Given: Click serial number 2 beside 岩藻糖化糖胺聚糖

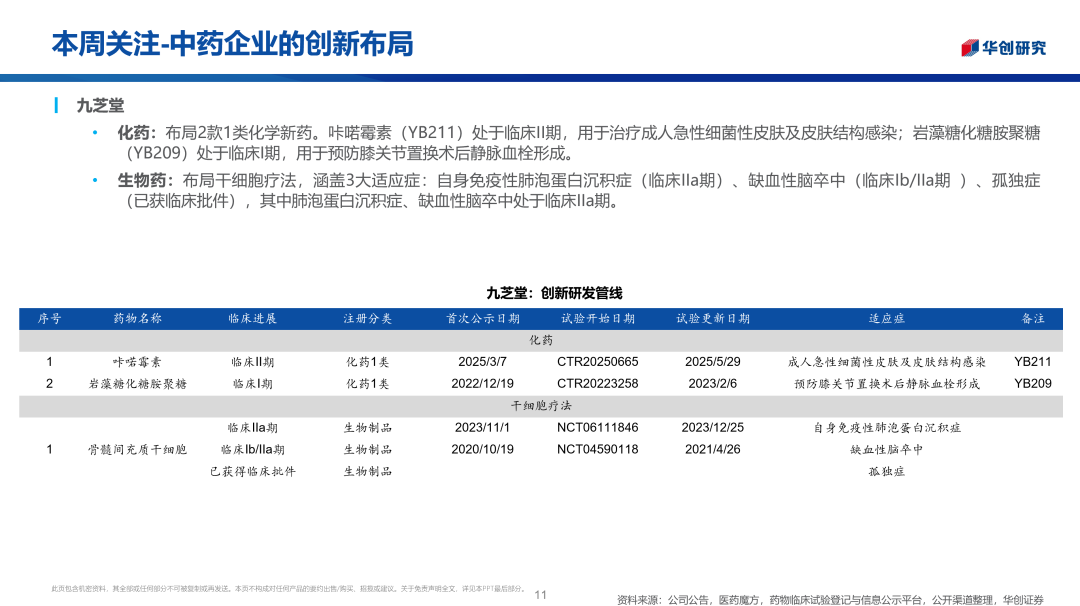Looking at the screenshot, I should point(50,384).
